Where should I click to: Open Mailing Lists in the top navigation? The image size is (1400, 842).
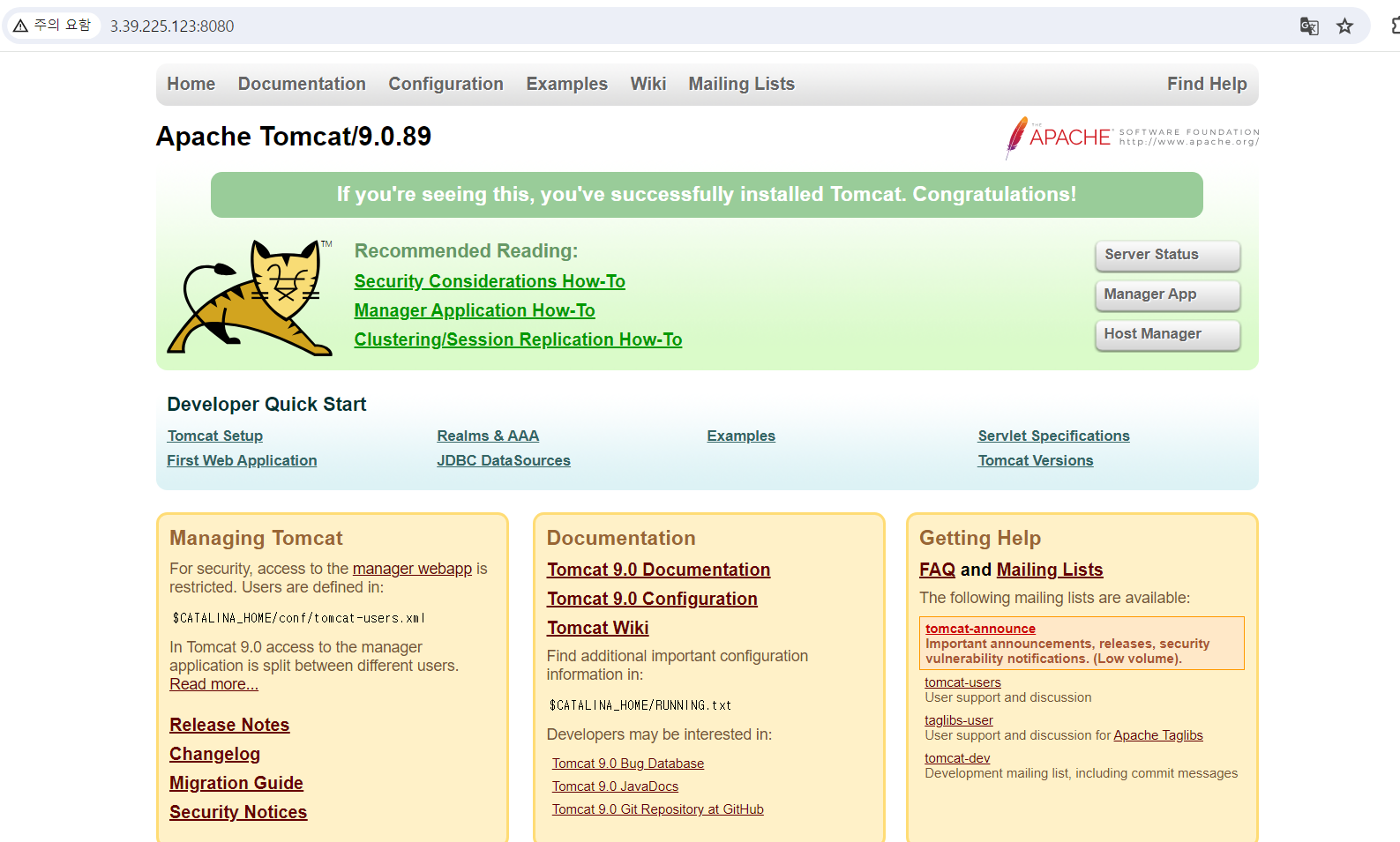[742, 84]
